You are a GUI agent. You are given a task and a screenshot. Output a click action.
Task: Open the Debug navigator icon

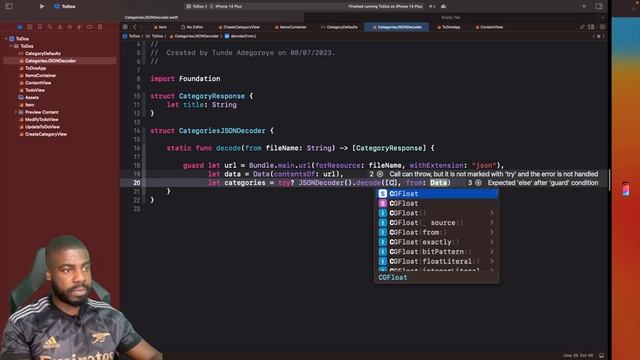[80, 27]
